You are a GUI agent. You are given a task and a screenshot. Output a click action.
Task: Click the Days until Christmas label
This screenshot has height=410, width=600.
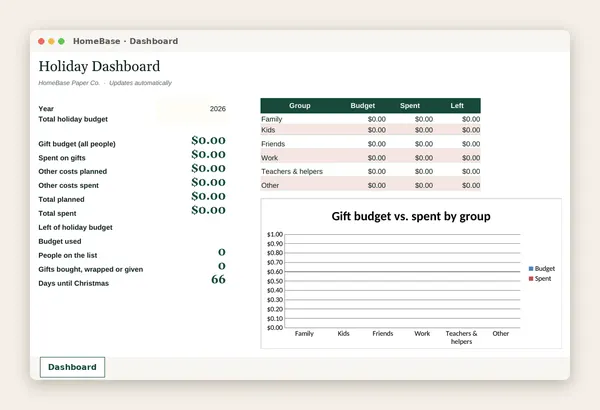click(73, 283)
